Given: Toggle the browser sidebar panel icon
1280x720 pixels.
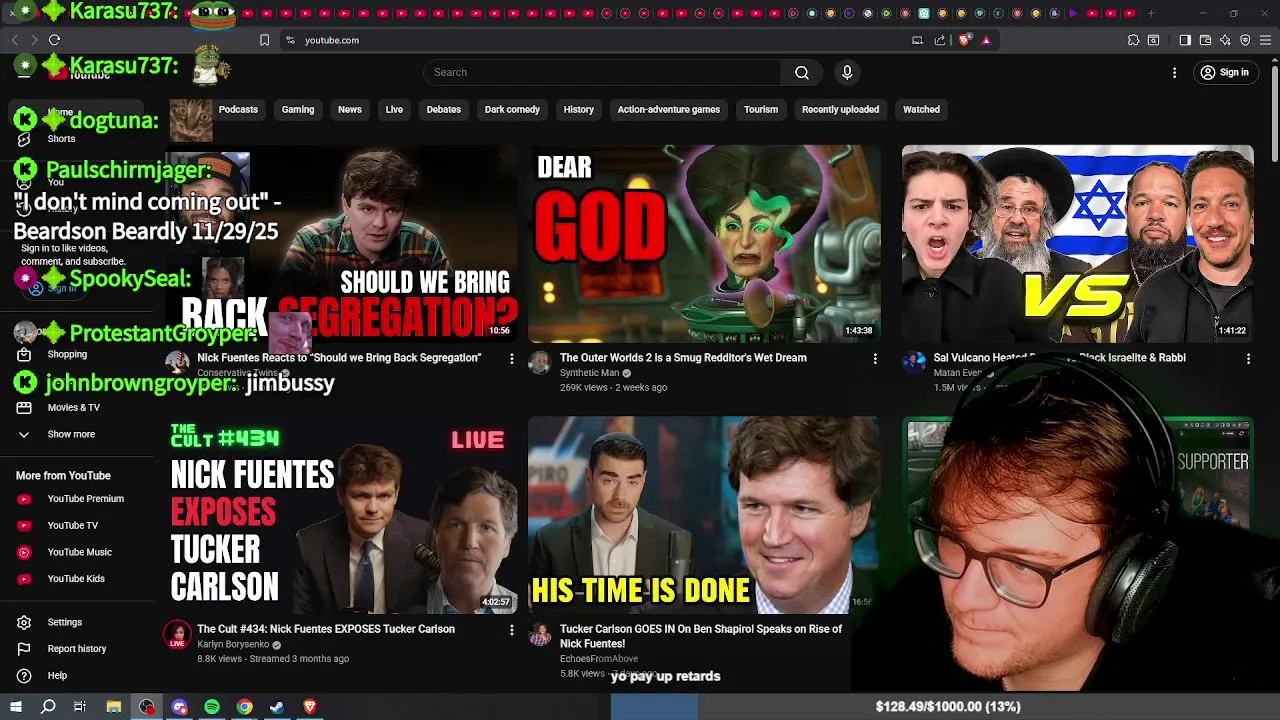Looking at the screenshot, I should click(1185, 40).
